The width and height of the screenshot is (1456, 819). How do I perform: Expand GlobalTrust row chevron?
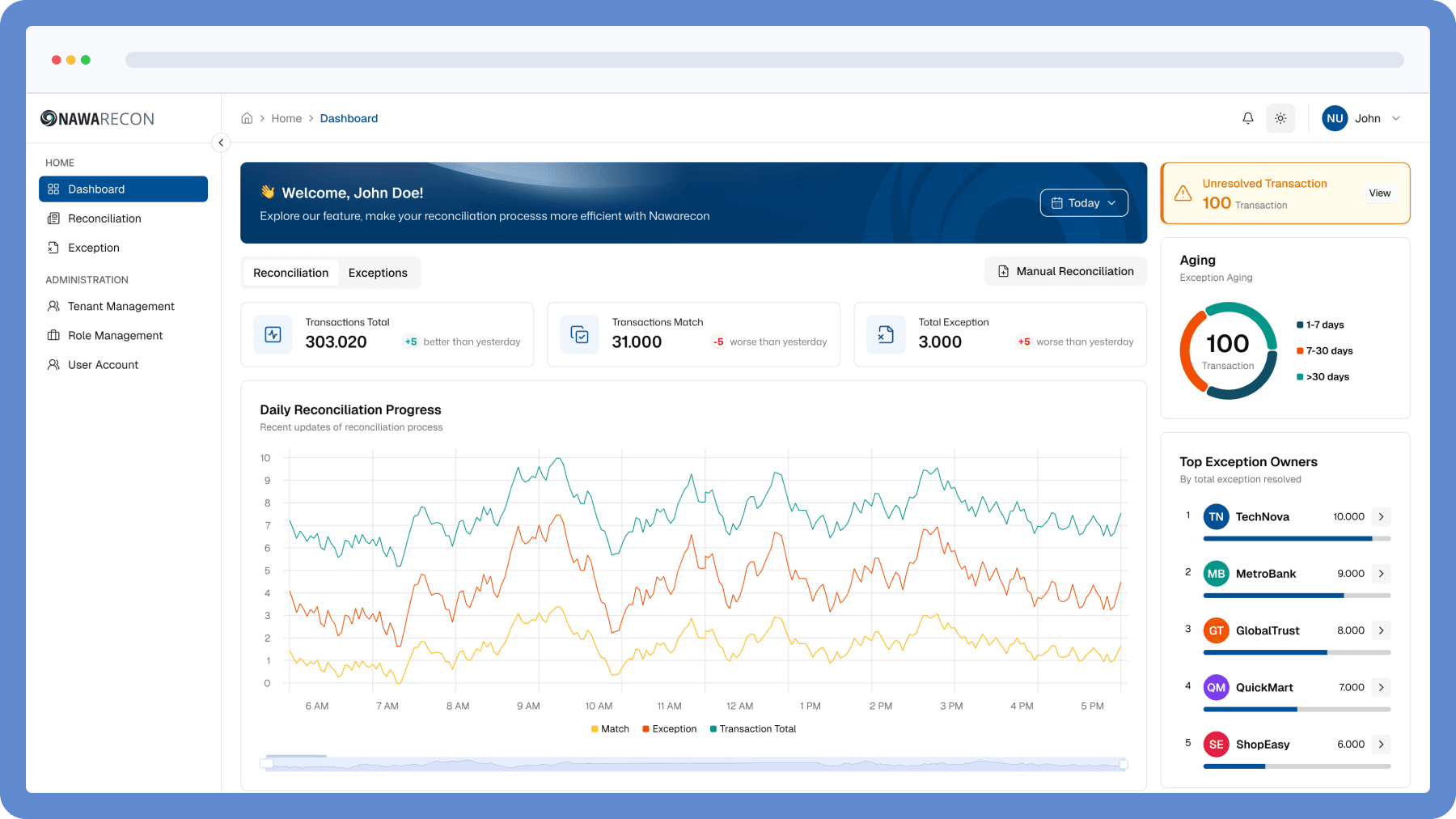pyautogui.click(x=1381, y=630)
